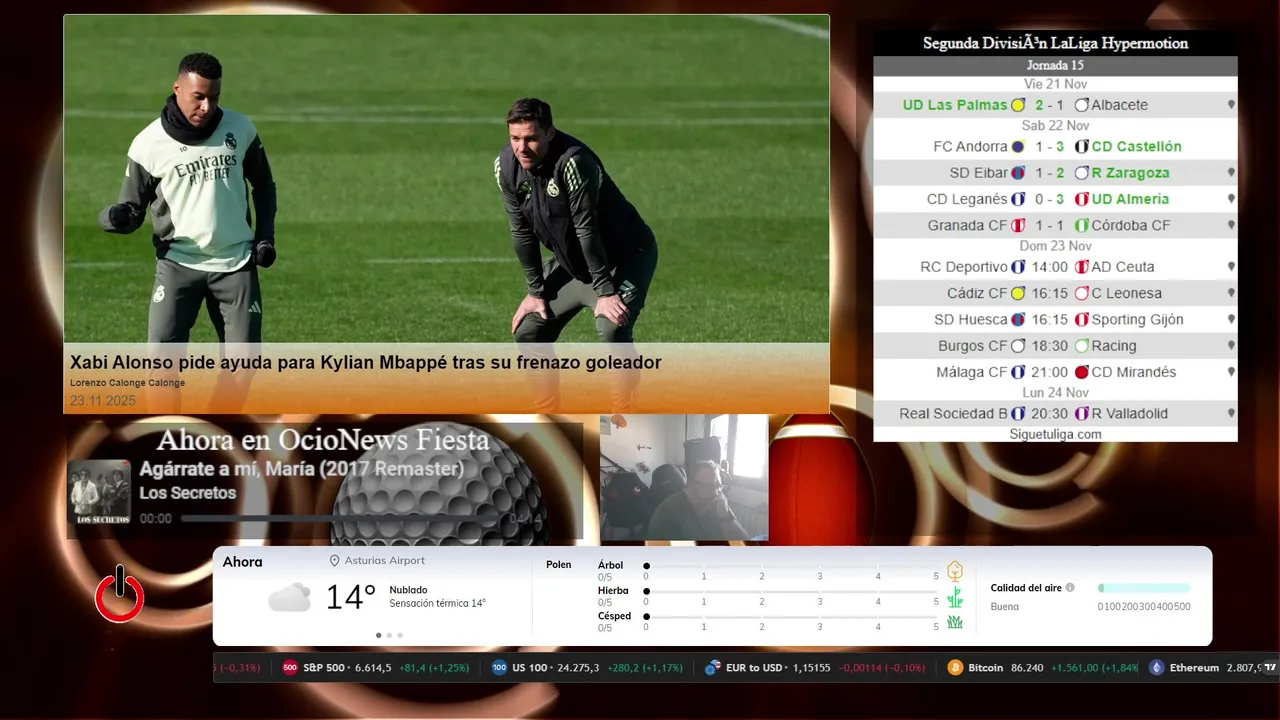Click the news date 23.11.2025
This screenshot has height=720, width=1280.
102,401
